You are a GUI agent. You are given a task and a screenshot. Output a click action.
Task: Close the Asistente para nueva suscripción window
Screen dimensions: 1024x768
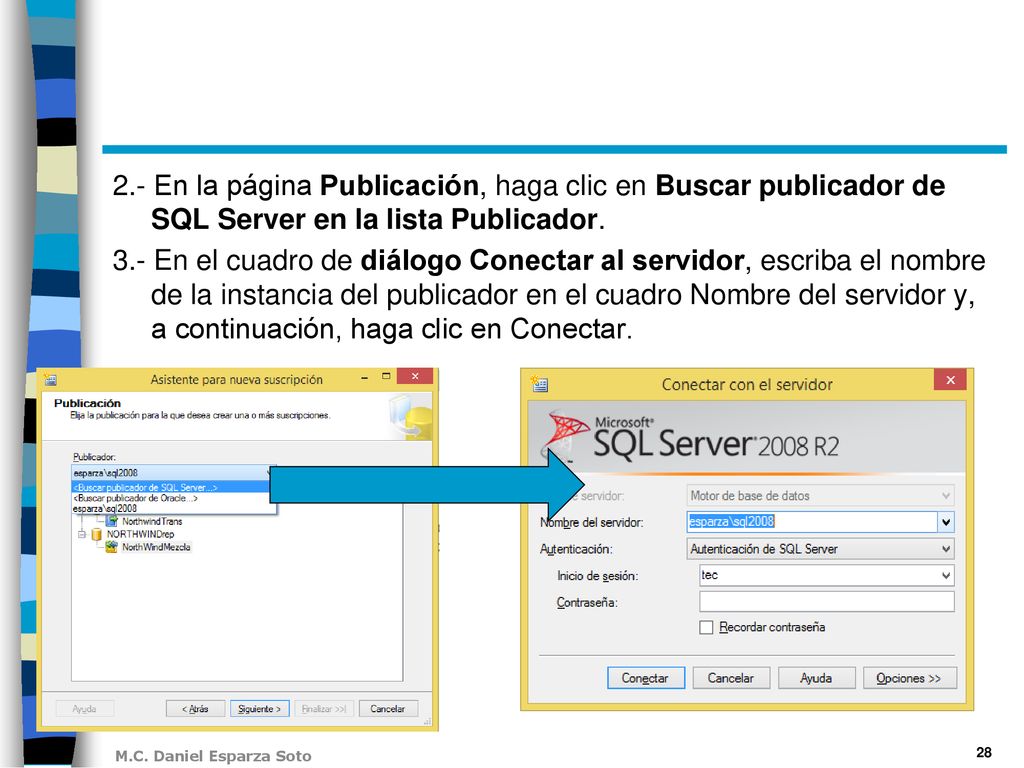[x=415, y=376]
